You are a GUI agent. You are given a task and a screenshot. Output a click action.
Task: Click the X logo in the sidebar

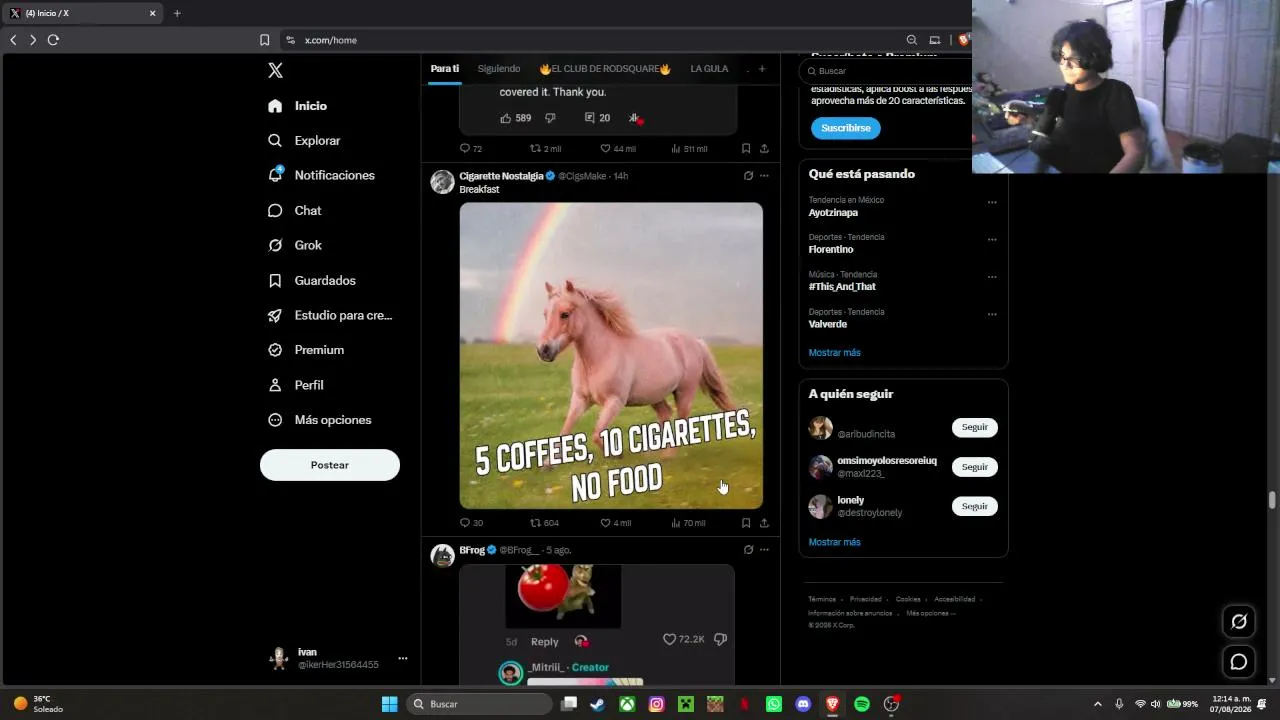coord(276,70)
